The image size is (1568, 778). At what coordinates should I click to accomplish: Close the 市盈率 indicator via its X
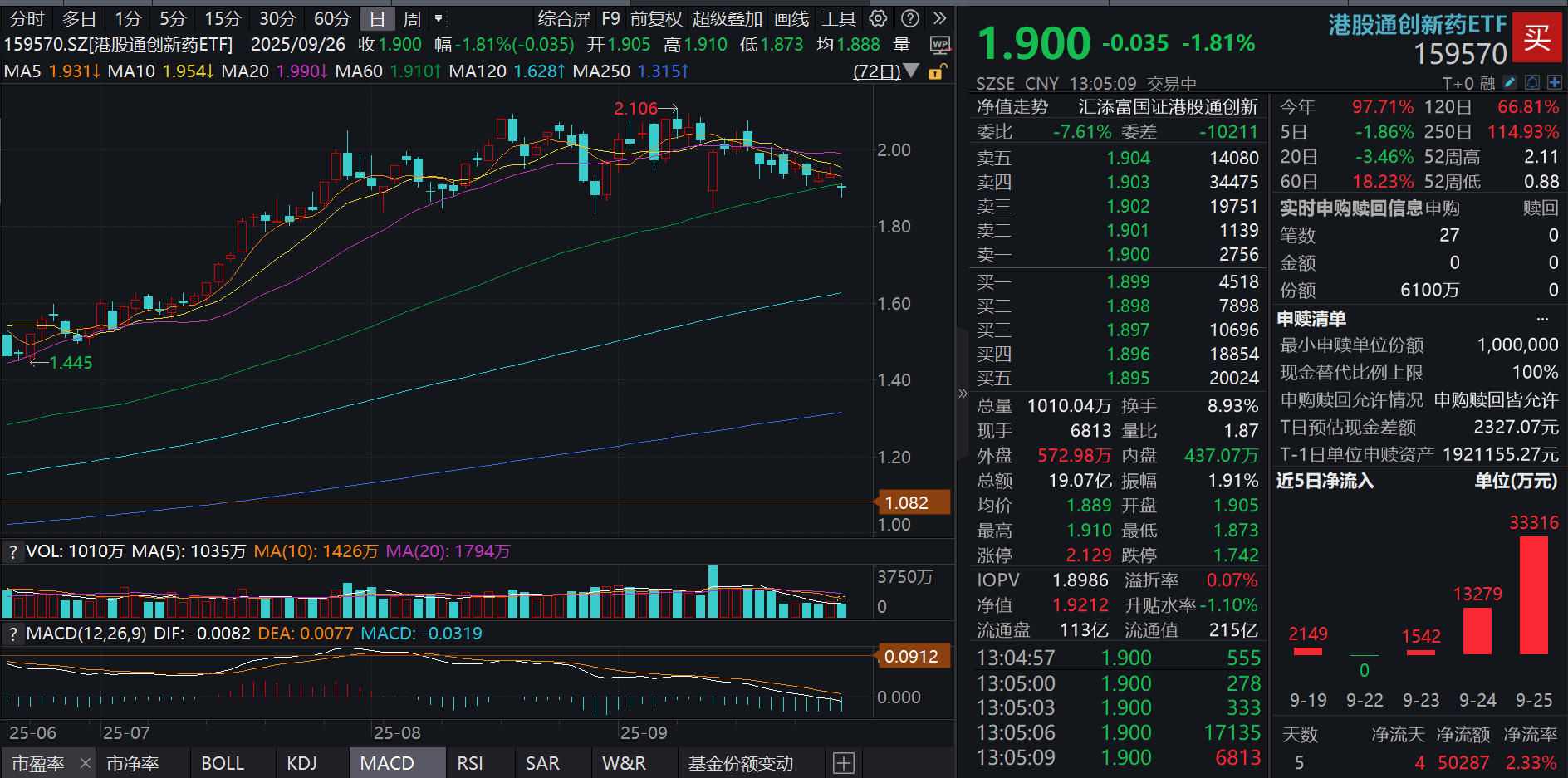coord(85,762)
